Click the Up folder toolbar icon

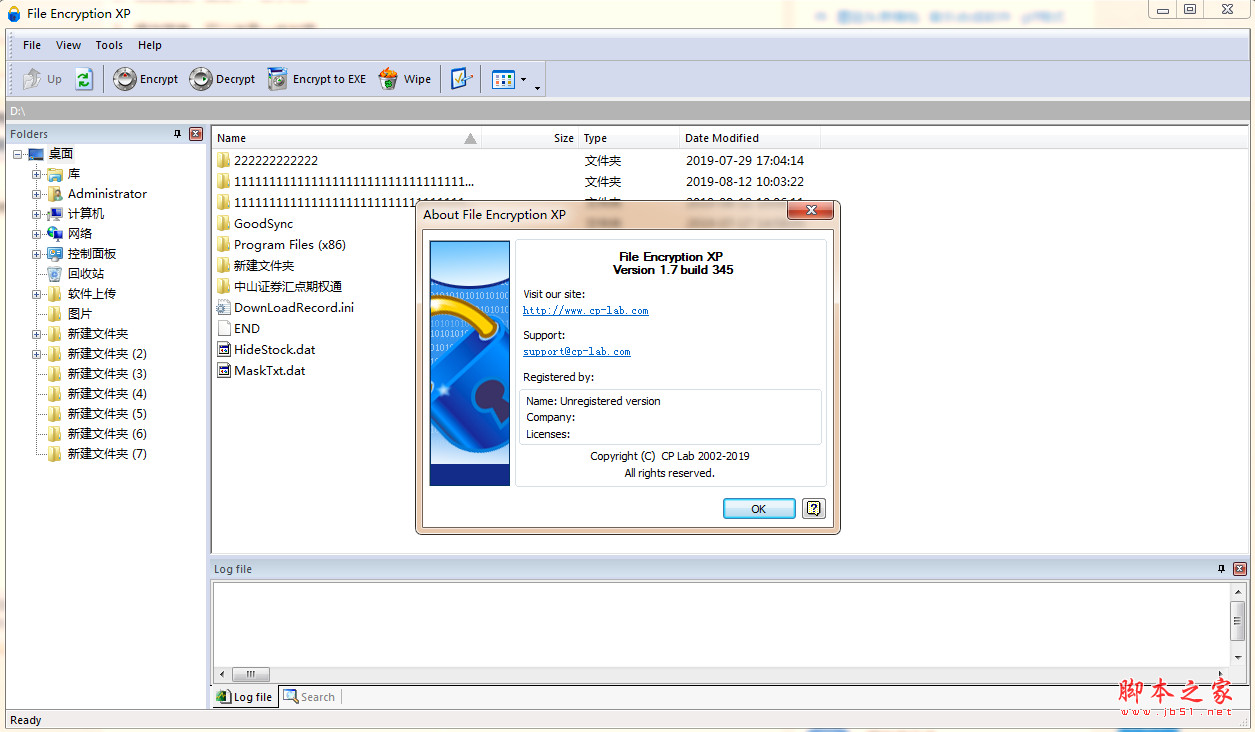point(33,79)
